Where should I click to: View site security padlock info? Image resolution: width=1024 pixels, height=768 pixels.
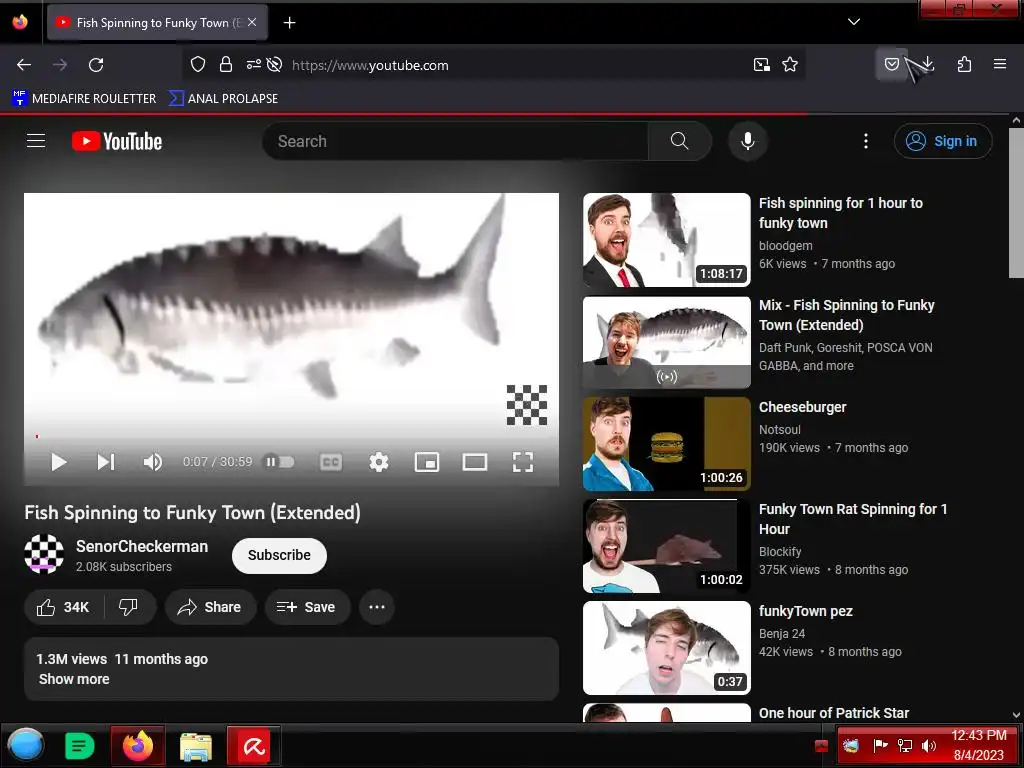pyautogui.click(x=226, y=64)
